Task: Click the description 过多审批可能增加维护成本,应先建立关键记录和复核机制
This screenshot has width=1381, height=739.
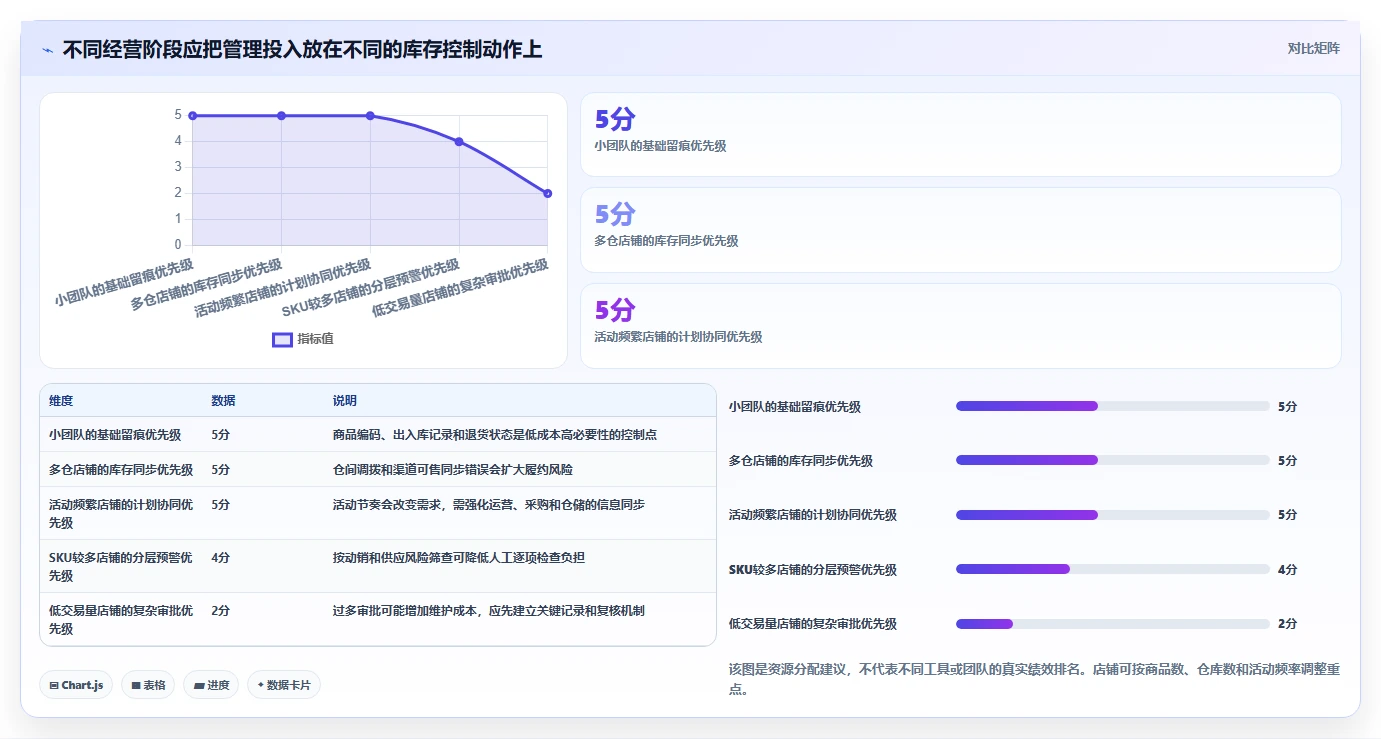Action: point(489,611)
